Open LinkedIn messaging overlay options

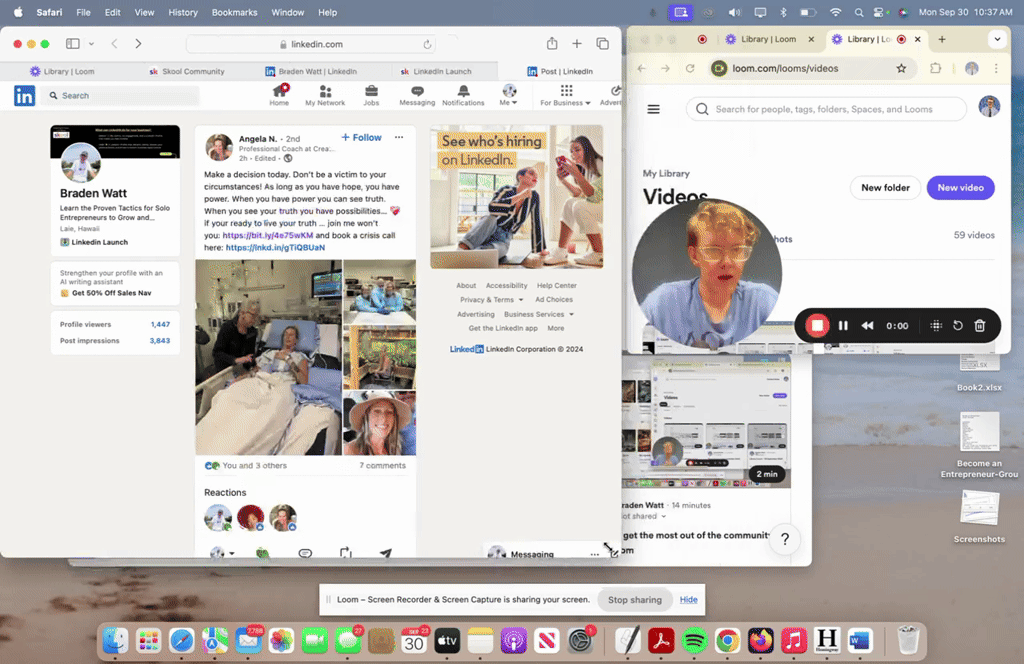594,554
